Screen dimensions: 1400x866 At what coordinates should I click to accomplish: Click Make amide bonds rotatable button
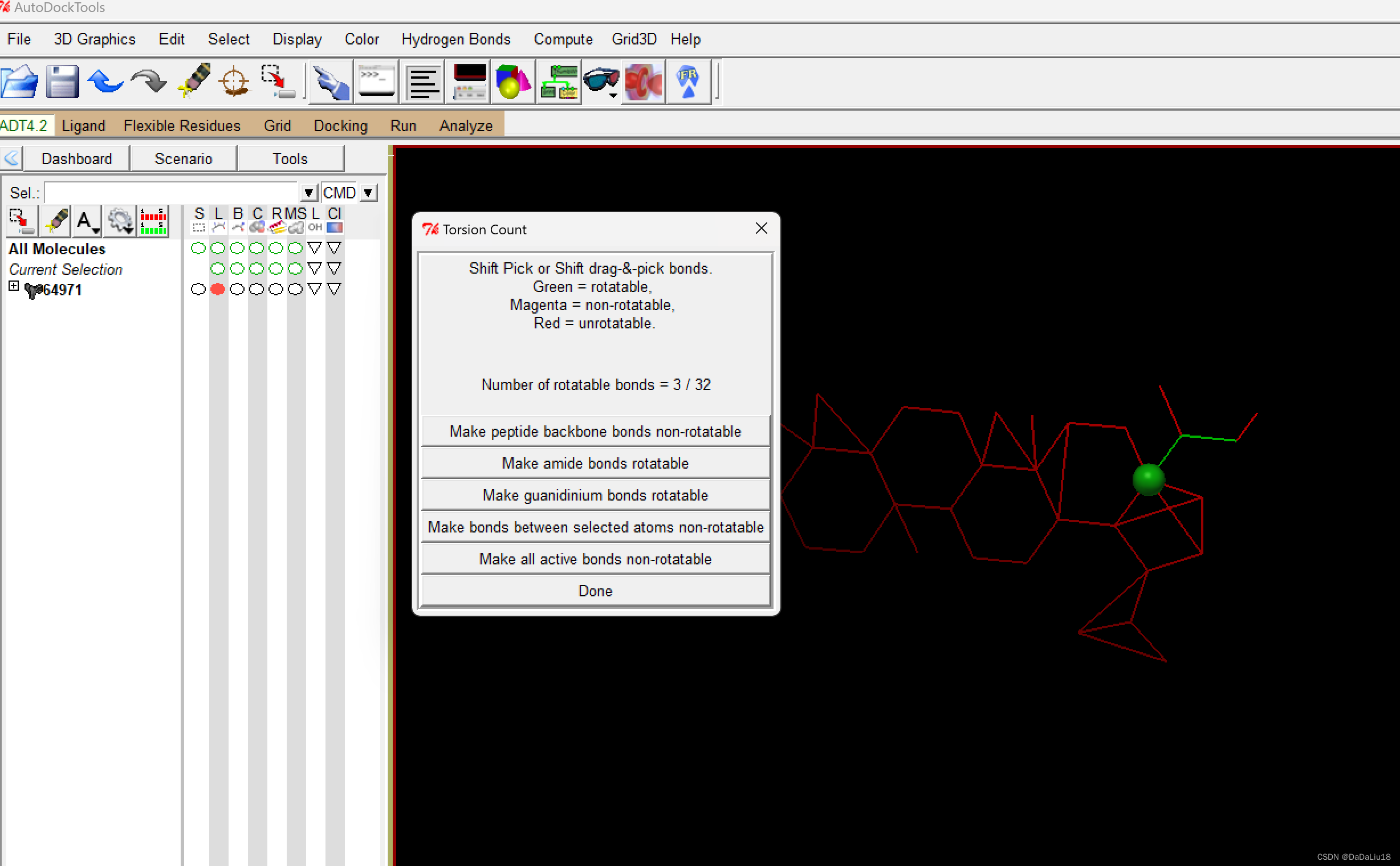click(595, 464)
